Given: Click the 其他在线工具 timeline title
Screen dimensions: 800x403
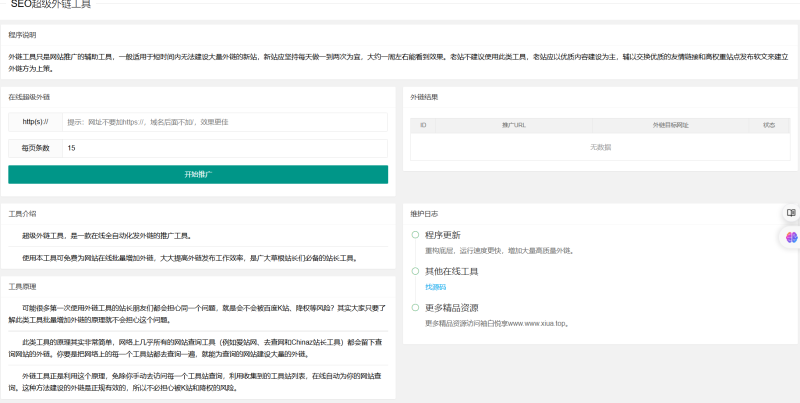Looking at the screenshot, I should click(x=452, y=271).
